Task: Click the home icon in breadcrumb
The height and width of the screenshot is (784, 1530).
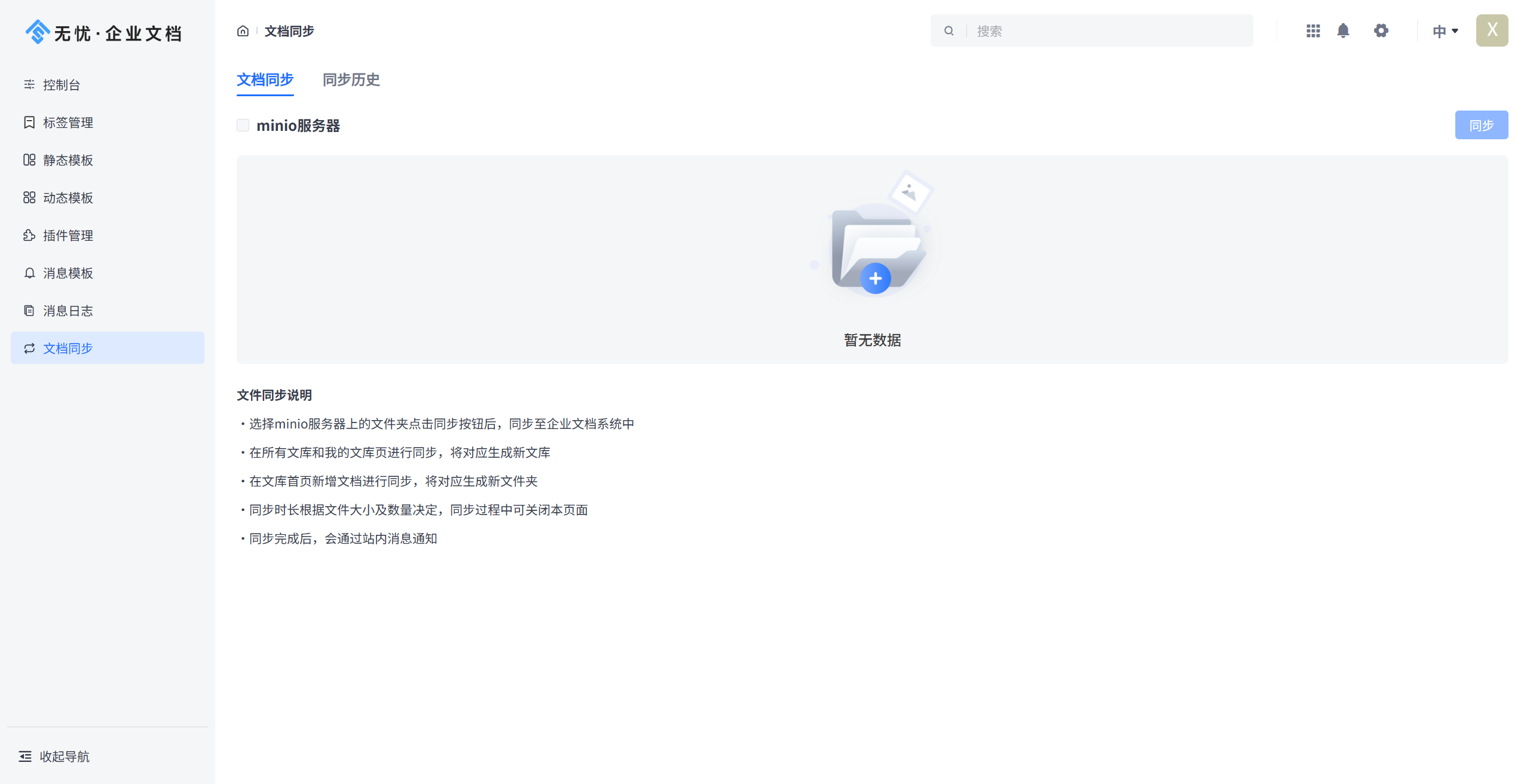Action: pos(243,31)
